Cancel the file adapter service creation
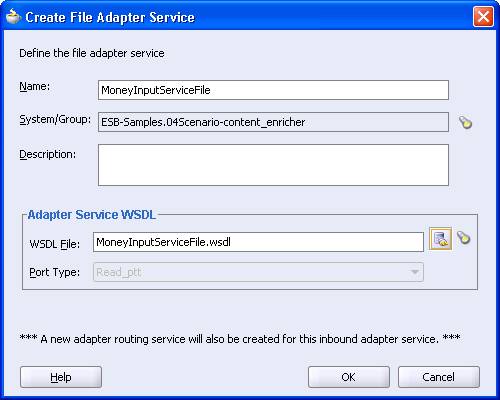The height and width of the screenshot is (400, 500). [439, 377]
